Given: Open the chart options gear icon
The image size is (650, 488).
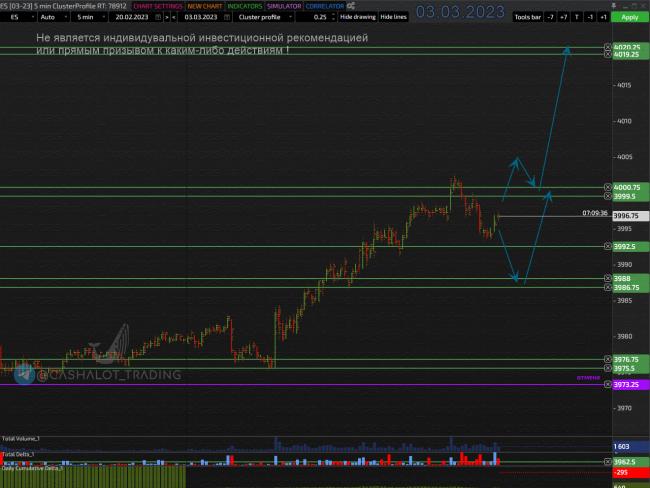Looking at the screenshot, I should click(351, 6).
